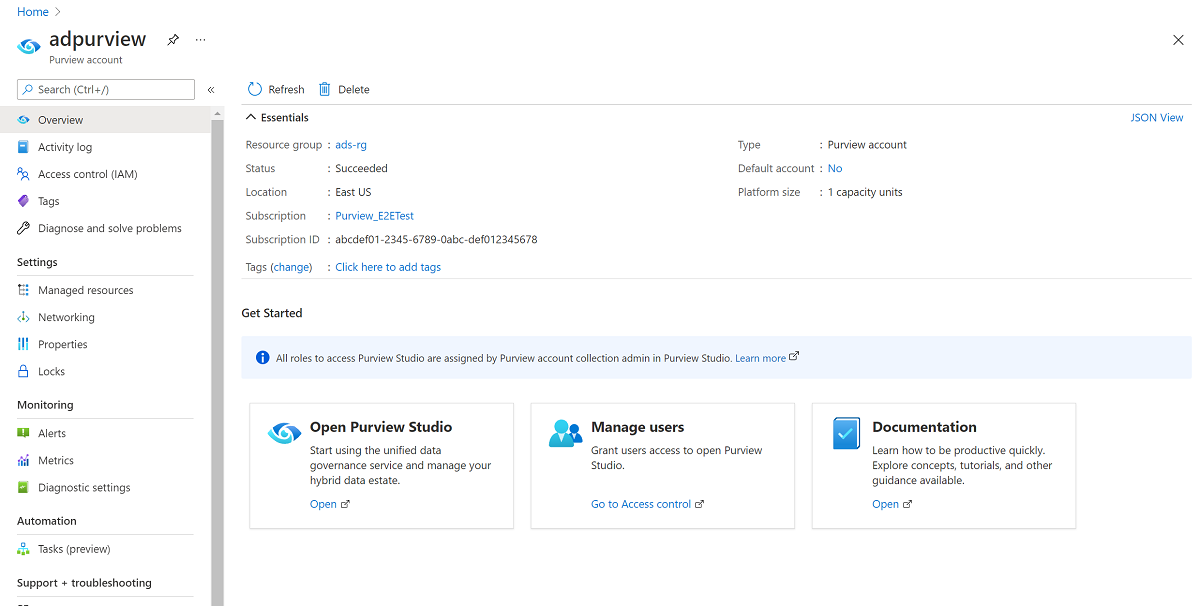Viewport: 1200px width, 606px height.
Task: Click the Open Purview Studio eye icon
Action: point(285,434)
